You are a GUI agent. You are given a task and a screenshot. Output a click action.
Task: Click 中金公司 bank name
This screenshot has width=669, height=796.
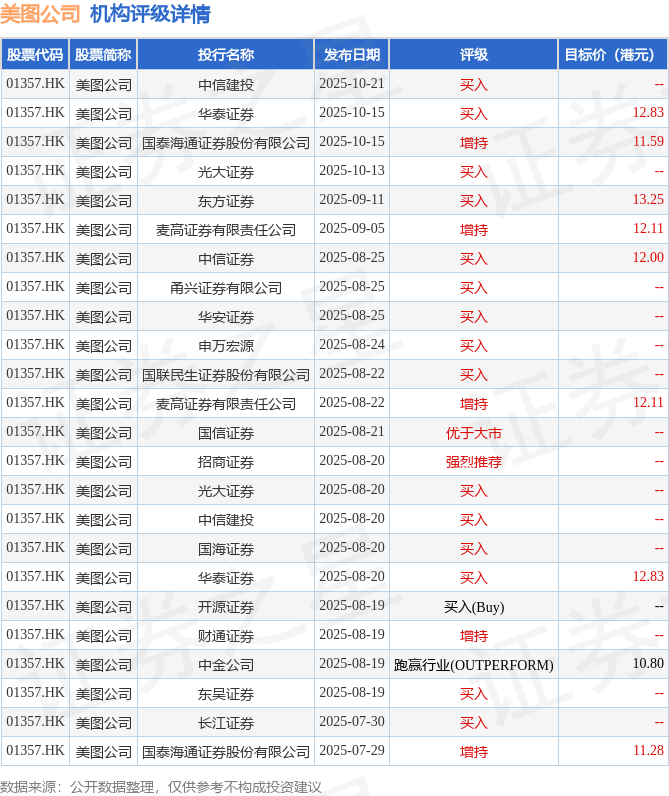pos(226,663)
